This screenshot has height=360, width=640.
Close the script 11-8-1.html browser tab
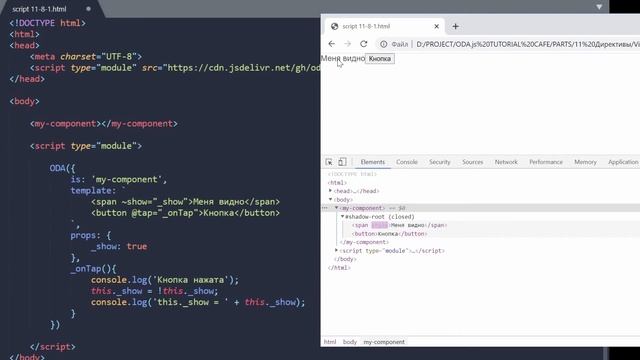point(436,27)
